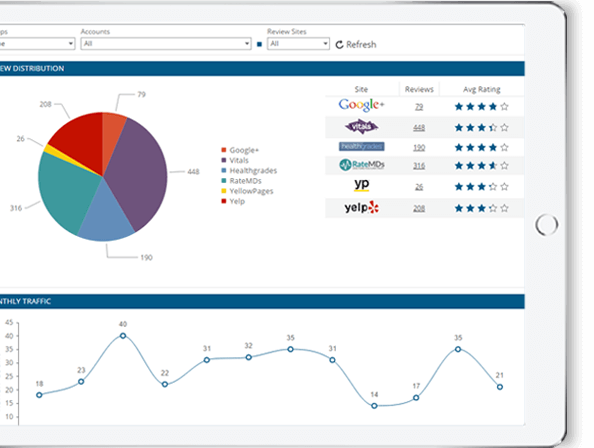The height and width of the screenshot is (448, 594).
Task: Toggle YellowPages legend swatch
Action: pyautogui.click(x=224, y=191)
